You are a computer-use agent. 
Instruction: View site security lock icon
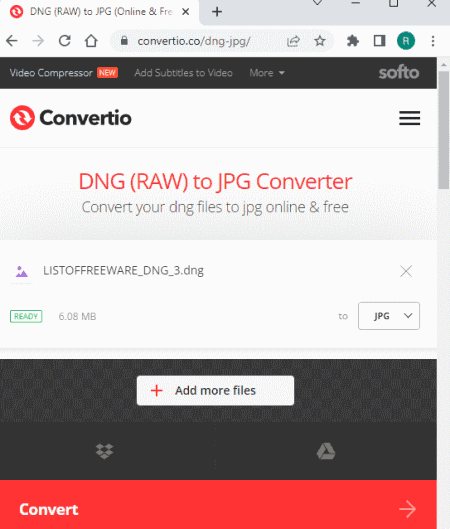[x=124, y=41]
